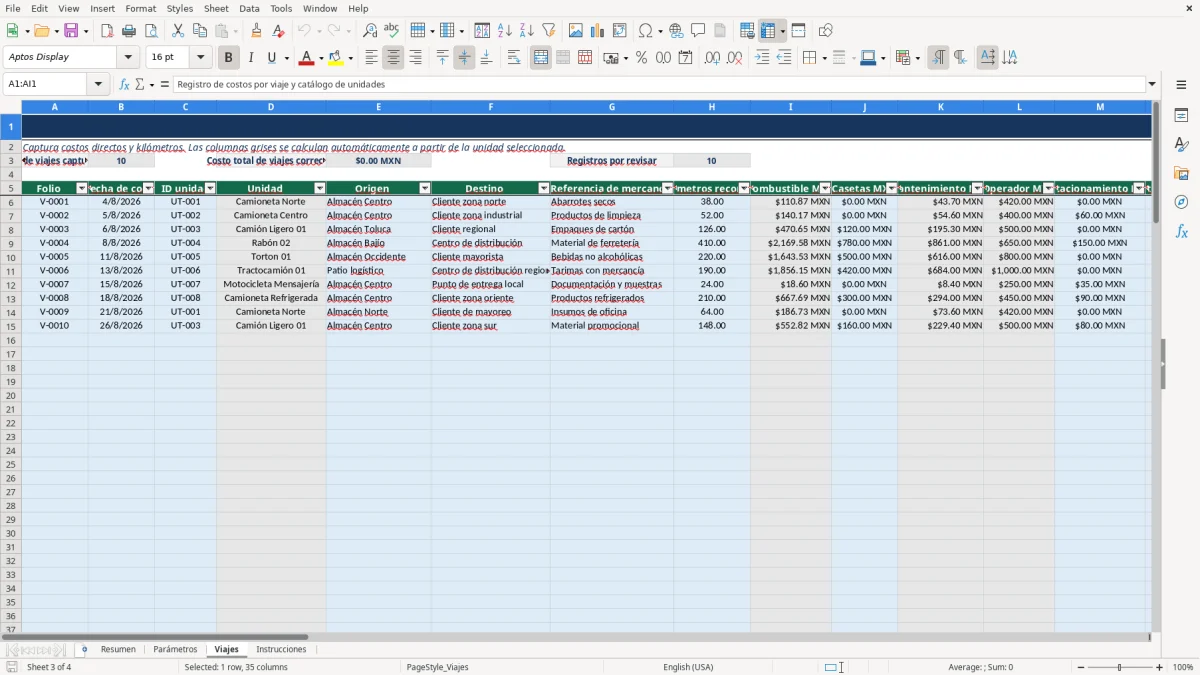
Task: Toggle Underline formatting
Action: 271,58
